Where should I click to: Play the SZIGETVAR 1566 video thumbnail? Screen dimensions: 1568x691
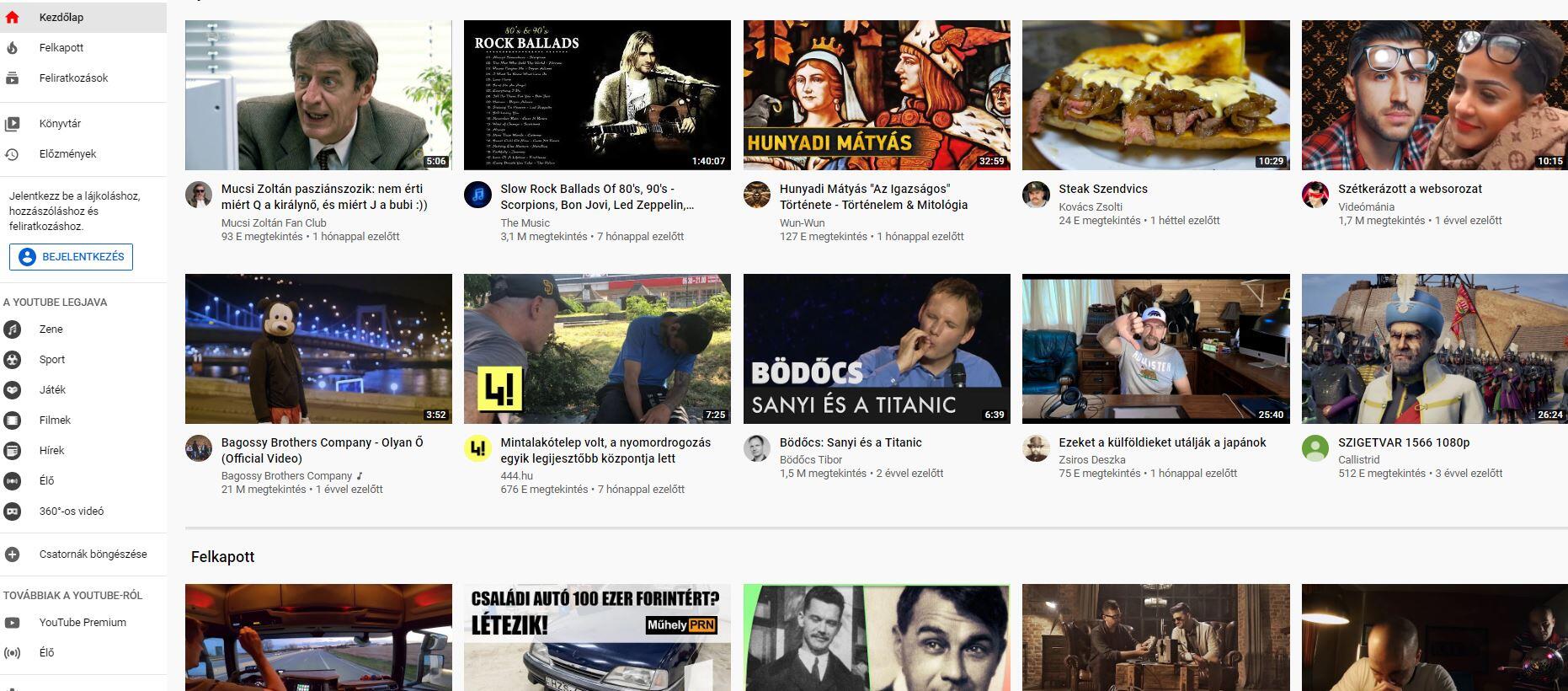click(1434, 348)
